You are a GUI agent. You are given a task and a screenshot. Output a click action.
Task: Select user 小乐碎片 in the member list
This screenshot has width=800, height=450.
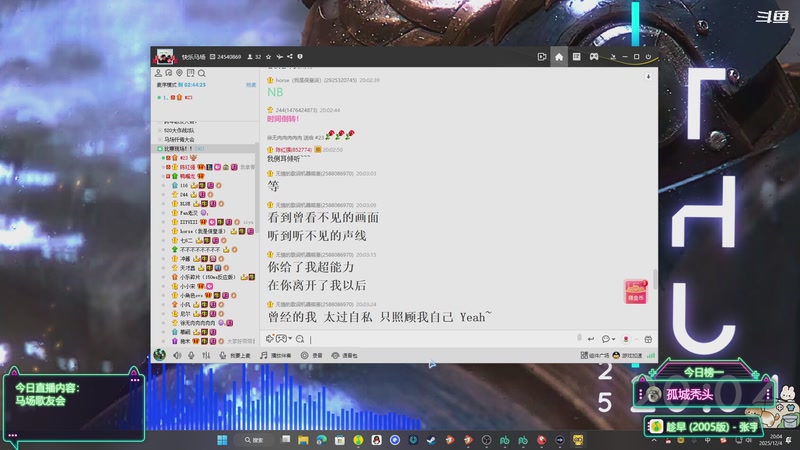pos(209,277)
